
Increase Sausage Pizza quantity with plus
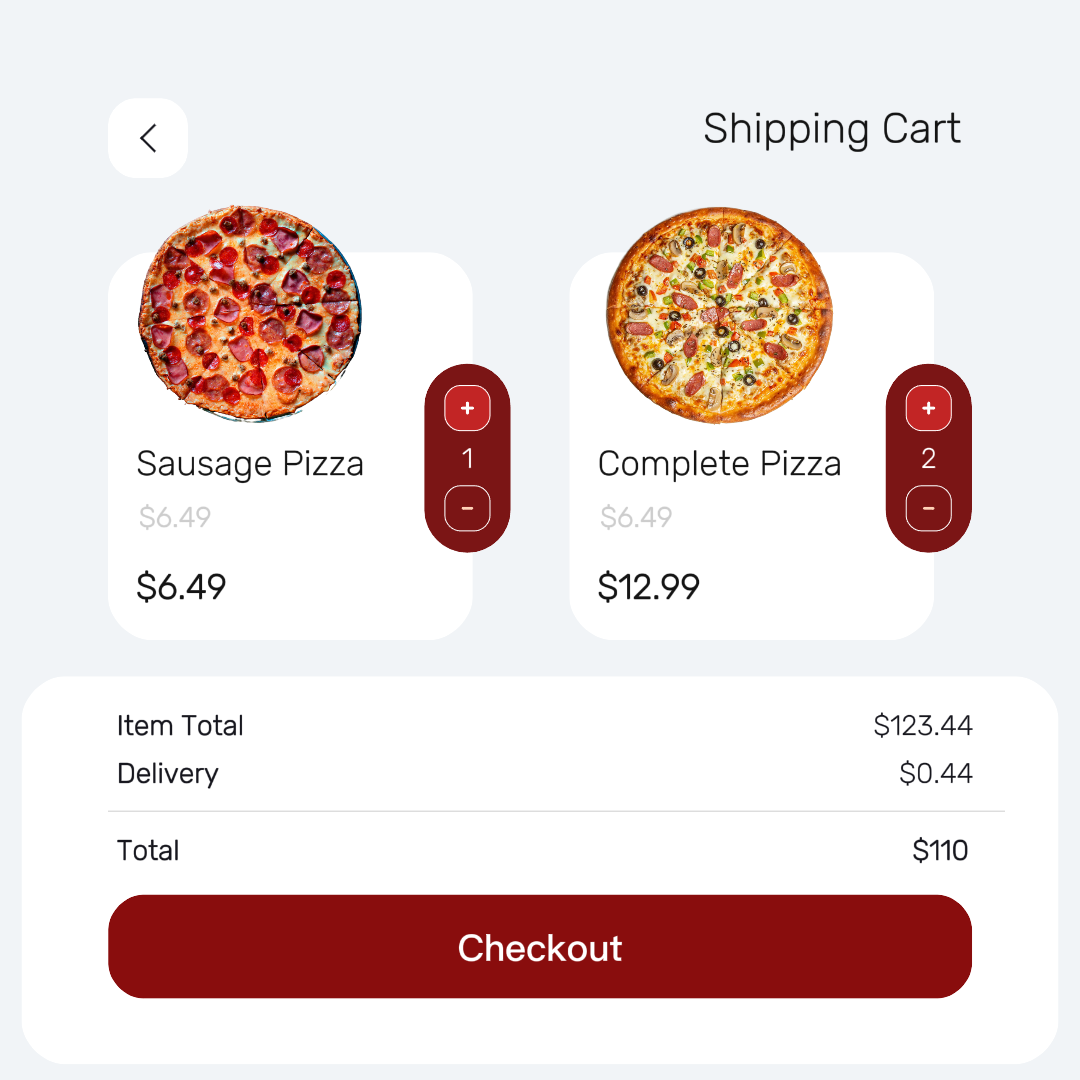pyautogui.click(x=467, y=408)
